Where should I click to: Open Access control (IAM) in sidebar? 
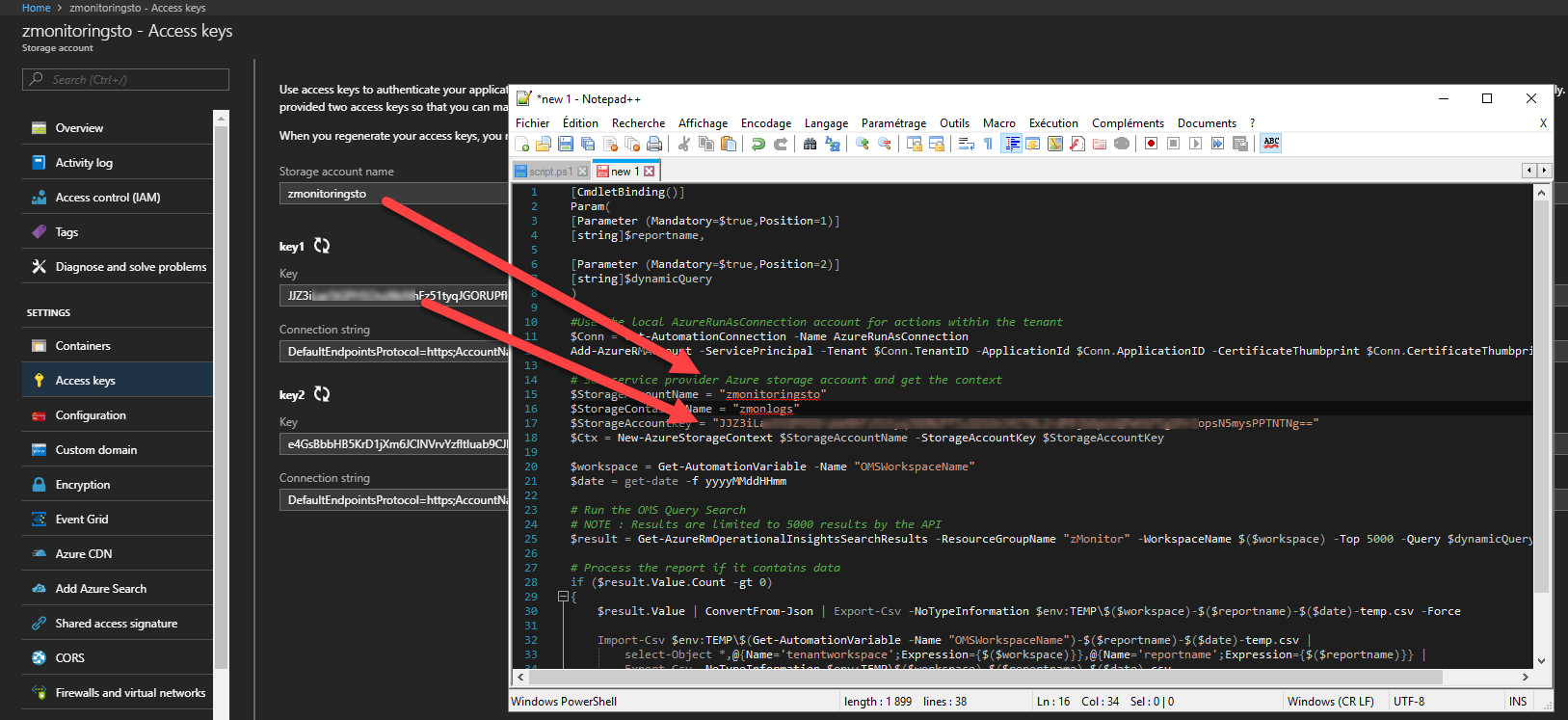click(x=118, y=198)
